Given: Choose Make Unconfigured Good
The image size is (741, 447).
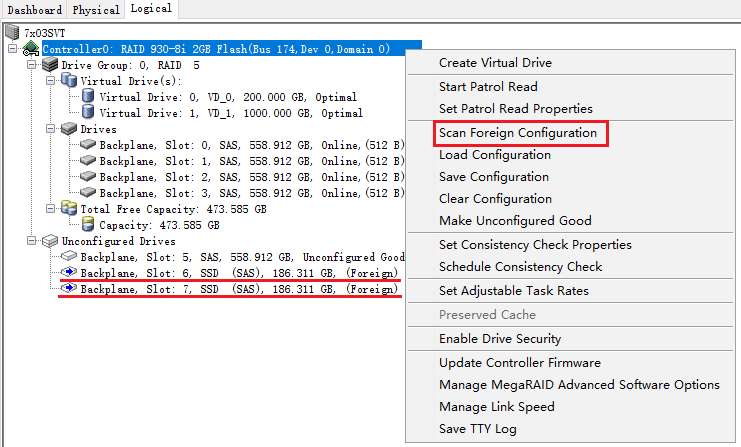Looking at the screenshot, I should 515,220.
